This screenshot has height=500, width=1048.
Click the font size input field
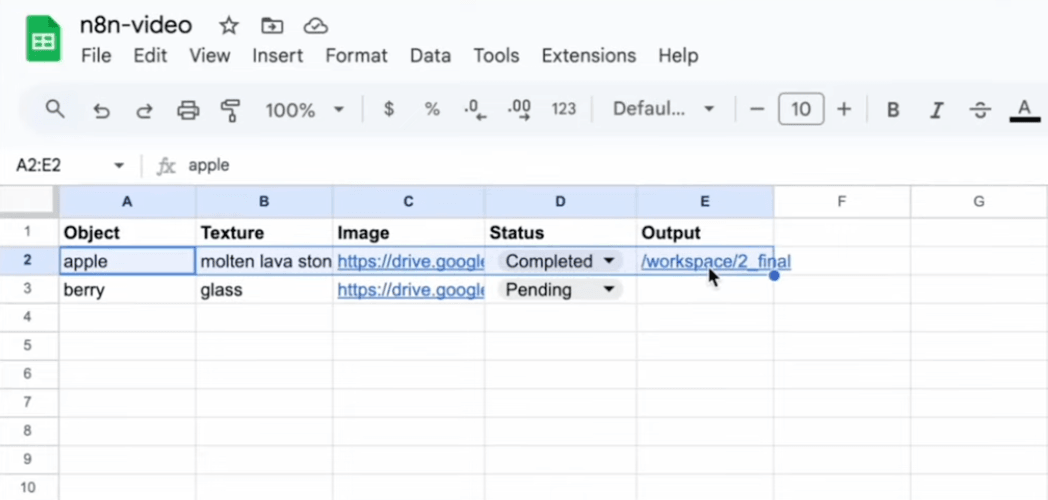point(800,110)
